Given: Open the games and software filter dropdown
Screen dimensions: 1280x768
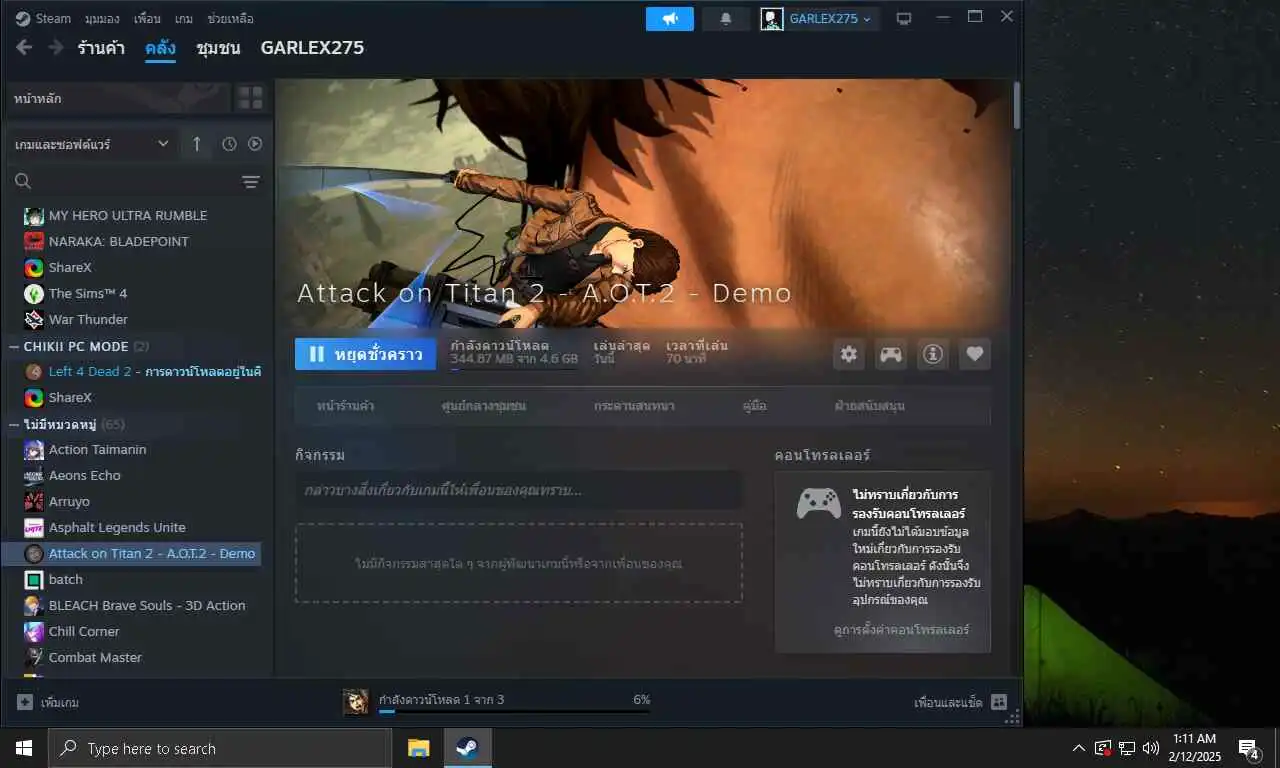Looking at the screenshot, I should coord(92,144).
